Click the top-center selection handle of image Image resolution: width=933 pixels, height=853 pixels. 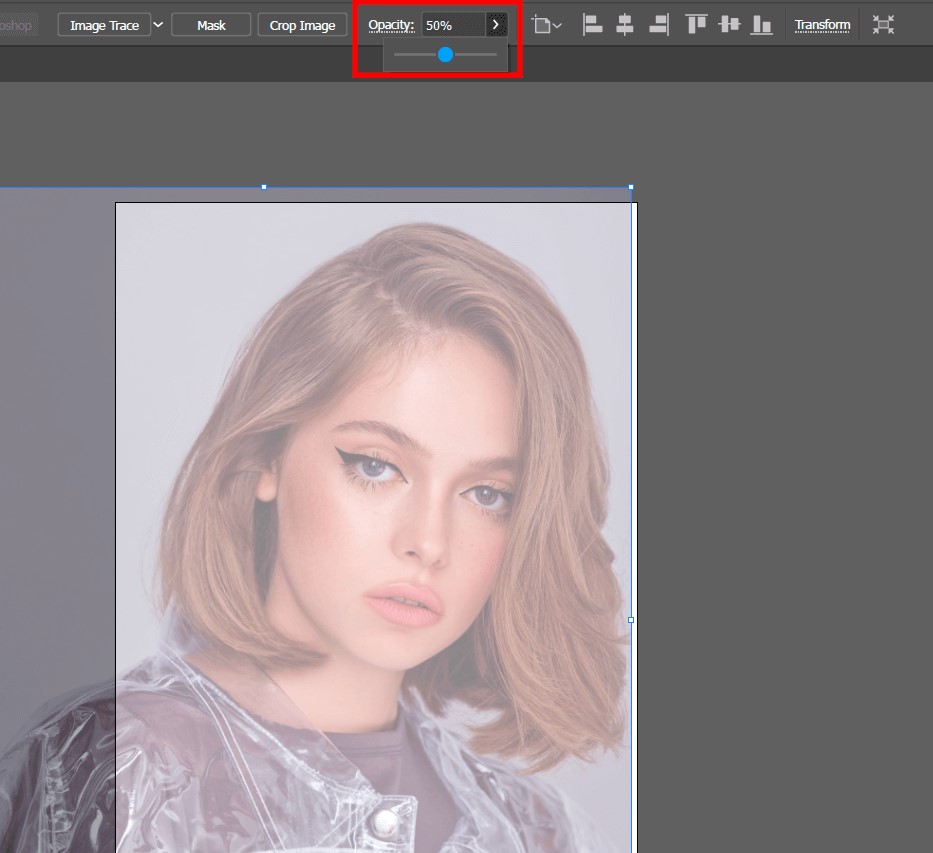[264, 187]
